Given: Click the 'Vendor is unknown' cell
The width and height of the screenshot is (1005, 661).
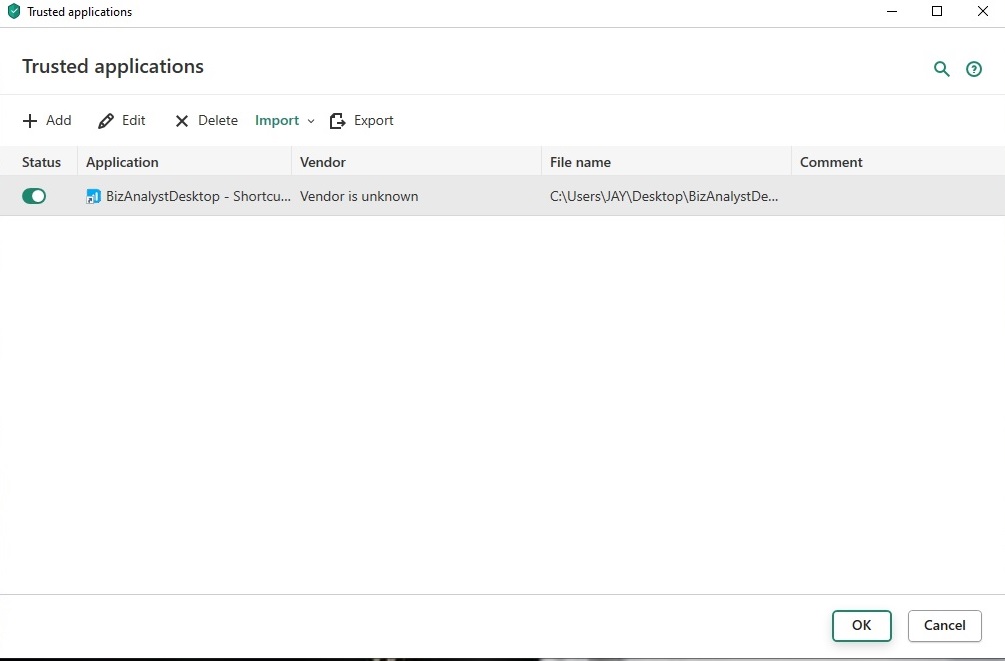Looking at the screenshot, I should pos(359,196).
